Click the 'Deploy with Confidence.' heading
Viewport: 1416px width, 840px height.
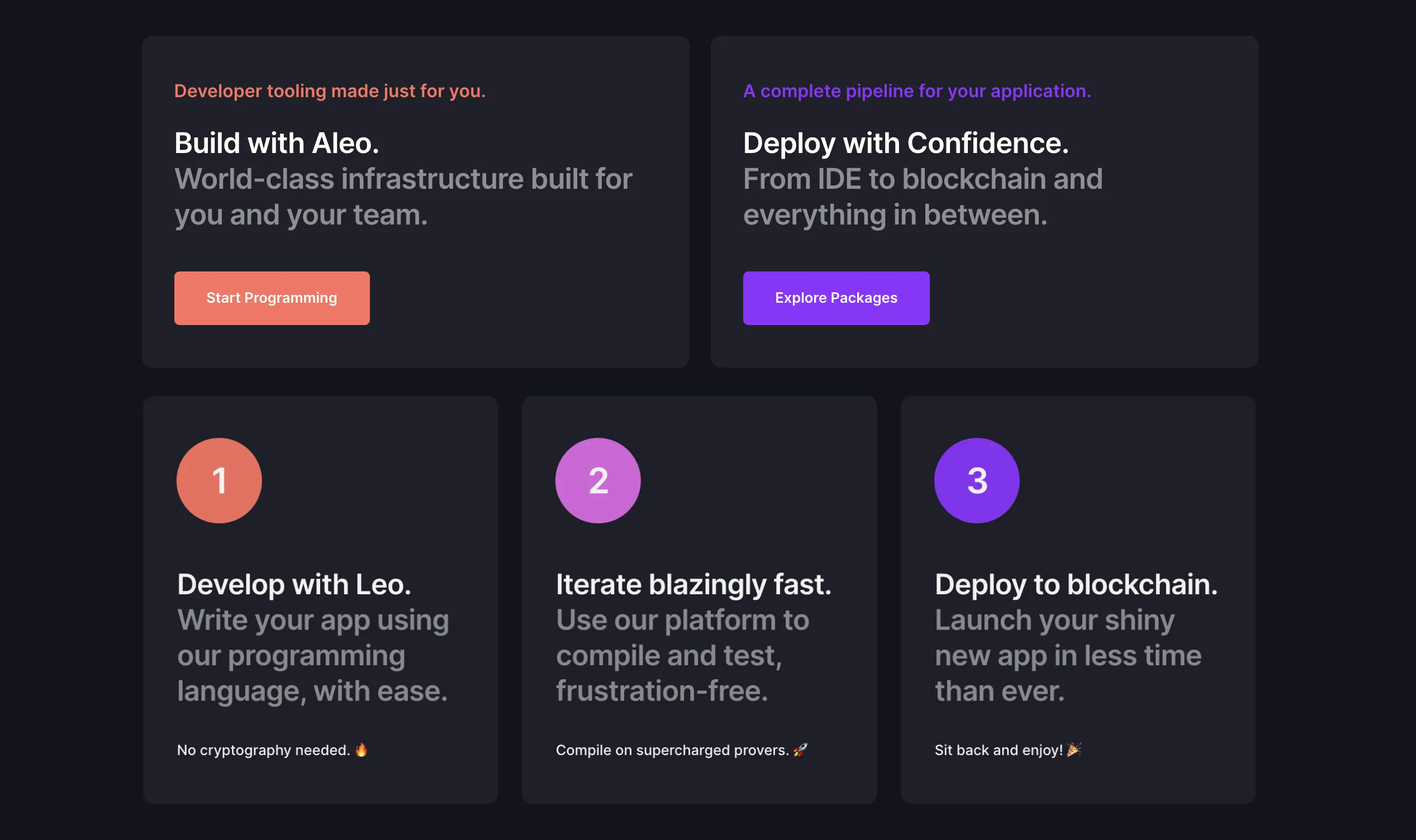905,143
